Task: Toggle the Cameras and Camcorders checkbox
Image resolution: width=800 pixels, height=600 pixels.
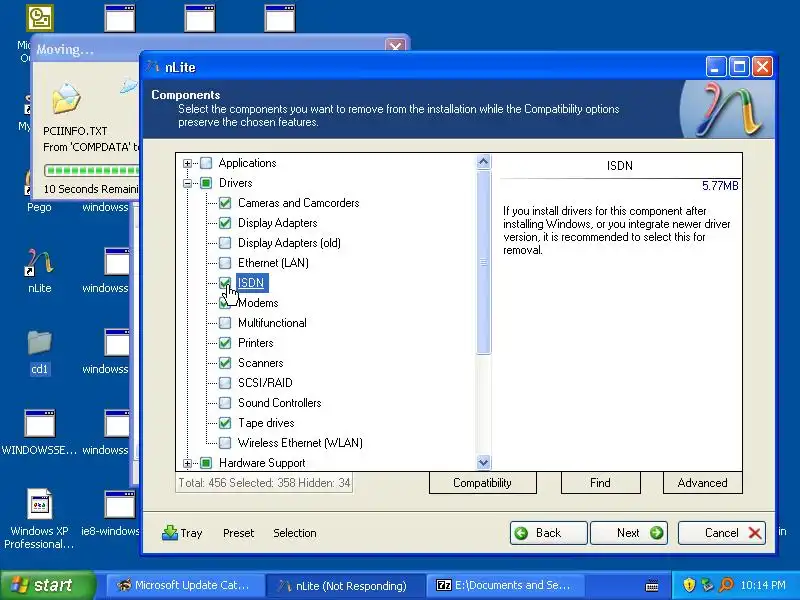Action: pyautogui.click(x=225, y=203)
